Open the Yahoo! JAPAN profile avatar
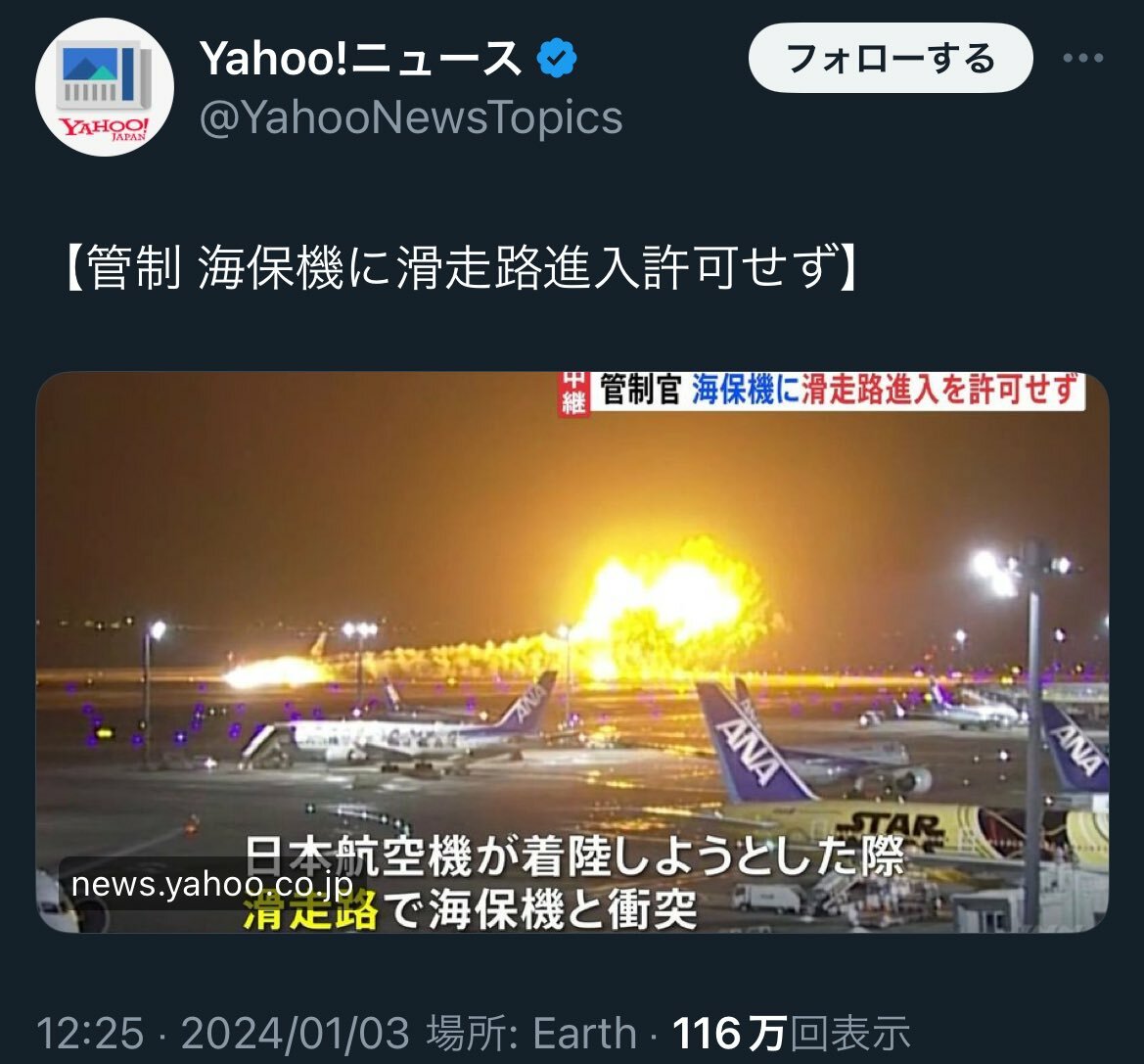Screen dimensions: 1144x1064 click(x=105, y=87)
